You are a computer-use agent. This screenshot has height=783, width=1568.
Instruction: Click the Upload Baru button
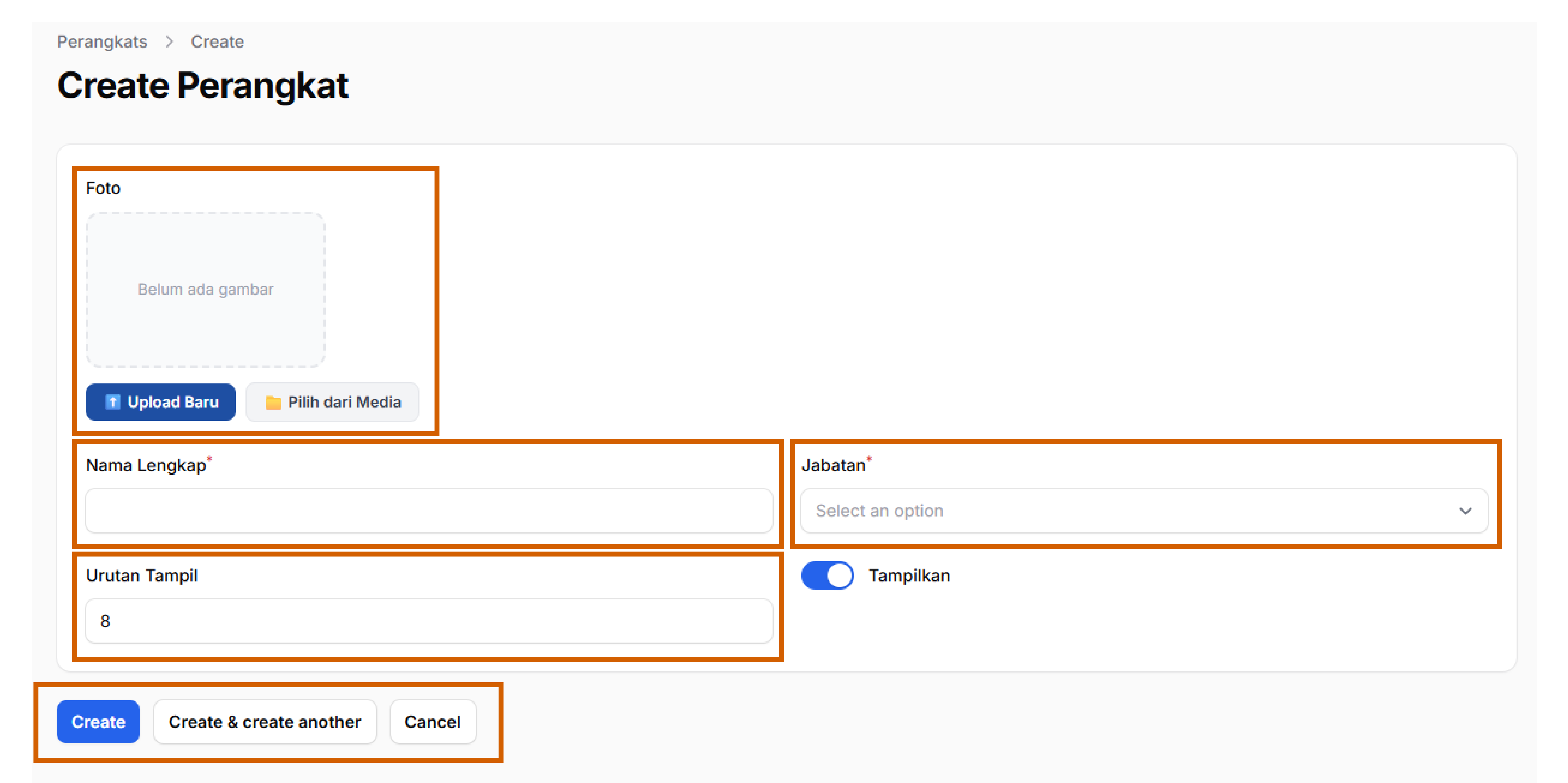(x=161, y=402)
